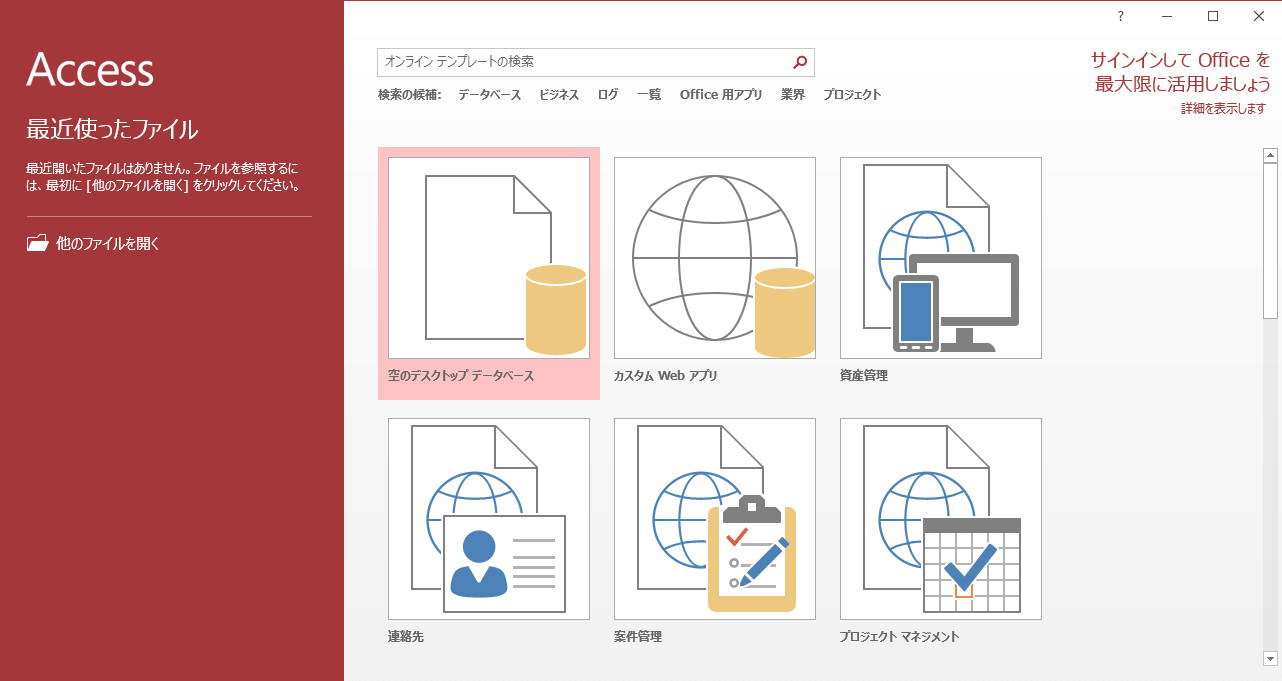
Task: Click the 案件管理 template label
Action: [638, 637]
